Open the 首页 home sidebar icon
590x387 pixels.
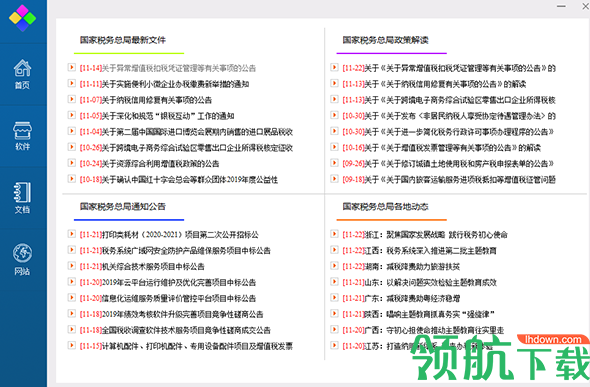23,74
